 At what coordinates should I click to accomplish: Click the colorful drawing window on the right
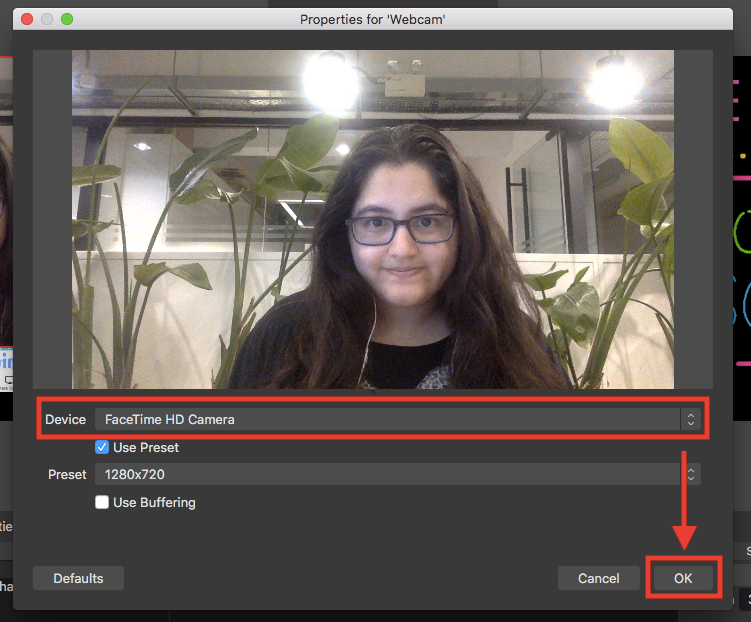click(740, 250)
